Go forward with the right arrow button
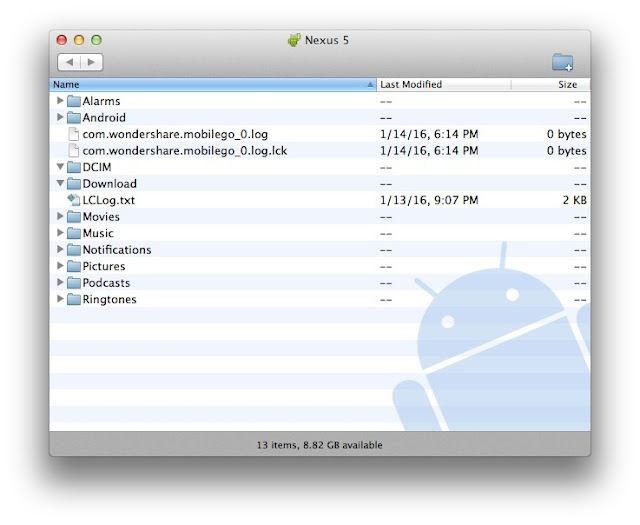The width and height of the screenshot is (640, 525). tap(91, 62)
